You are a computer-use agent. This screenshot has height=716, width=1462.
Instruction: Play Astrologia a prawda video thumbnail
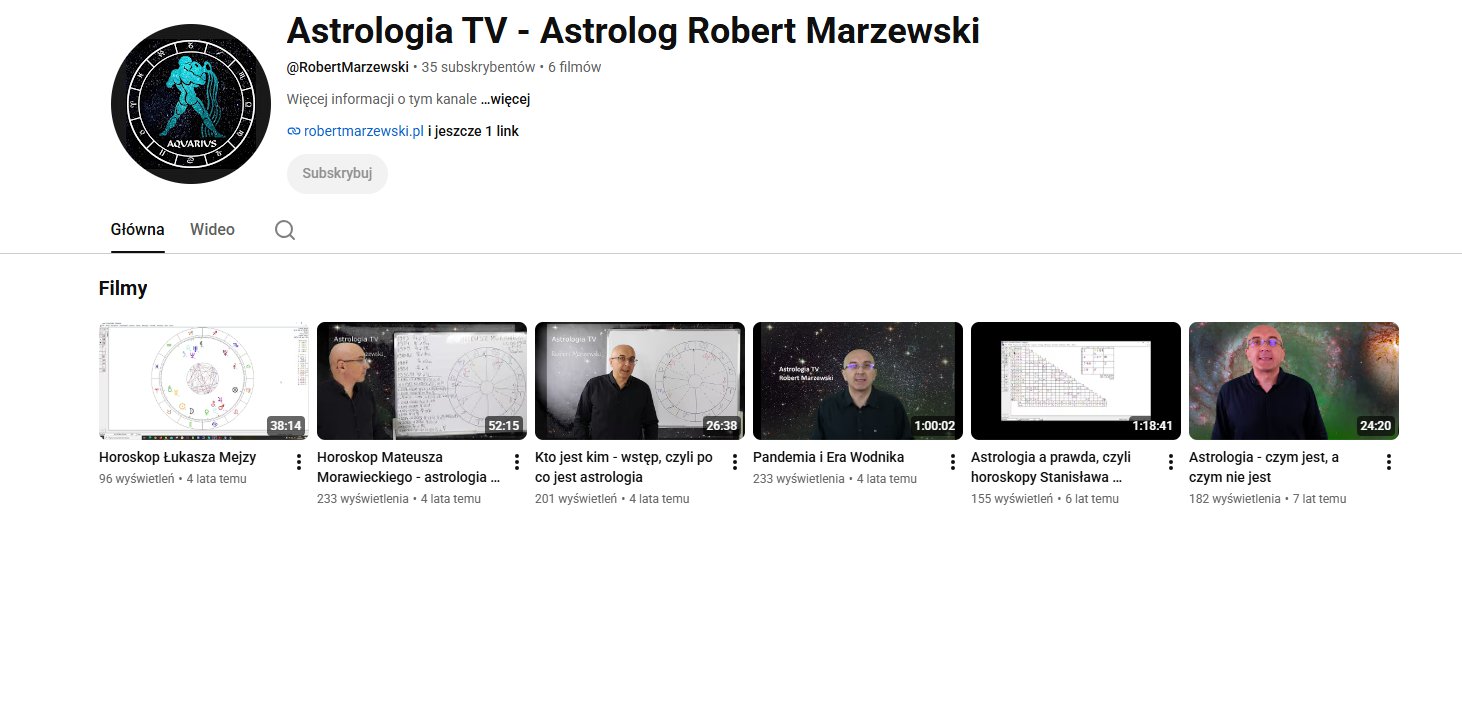tap(1076, 381)
